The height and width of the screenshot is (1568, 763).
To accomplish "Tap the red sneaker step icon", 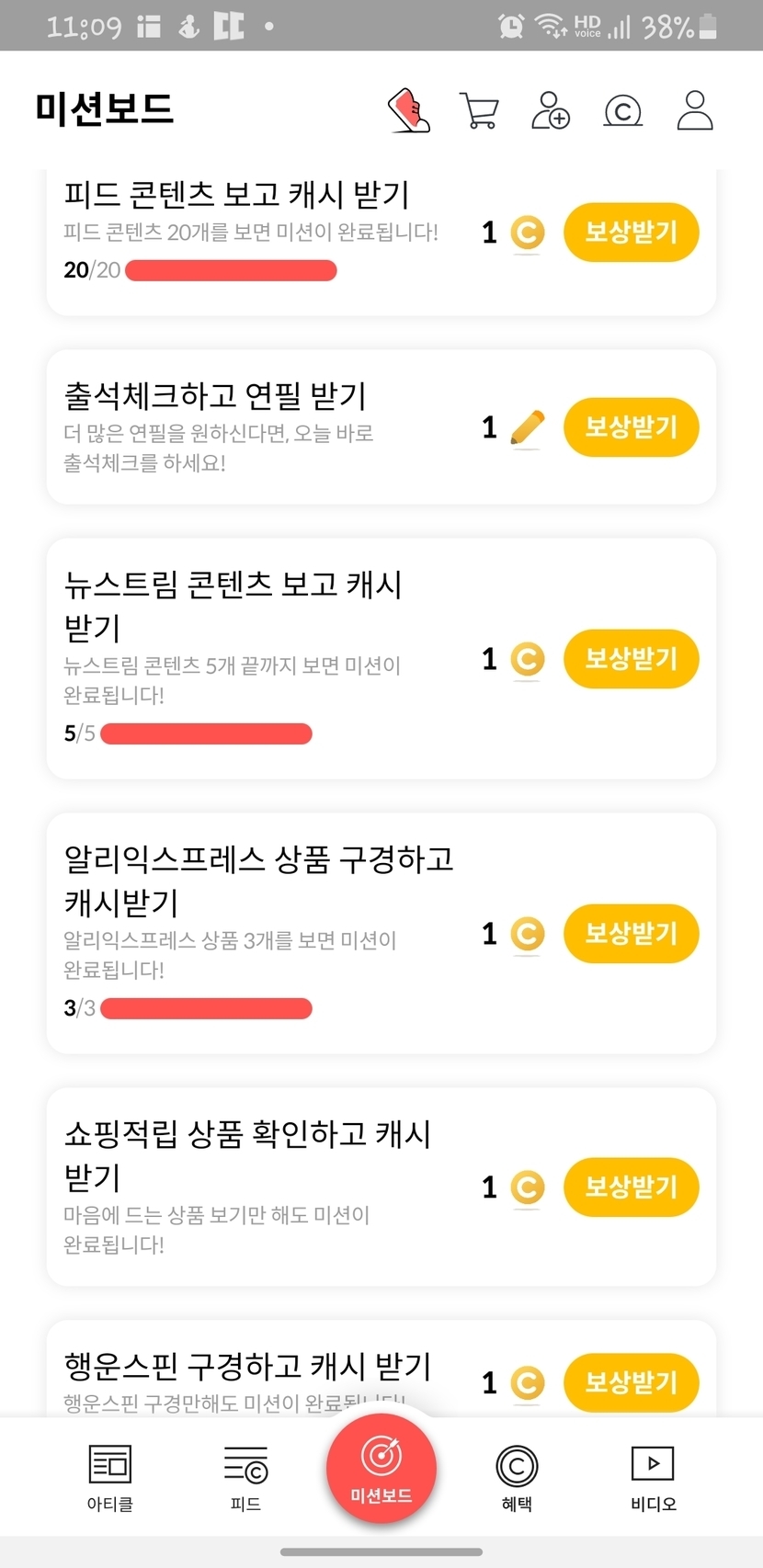I will click(409, 110).
